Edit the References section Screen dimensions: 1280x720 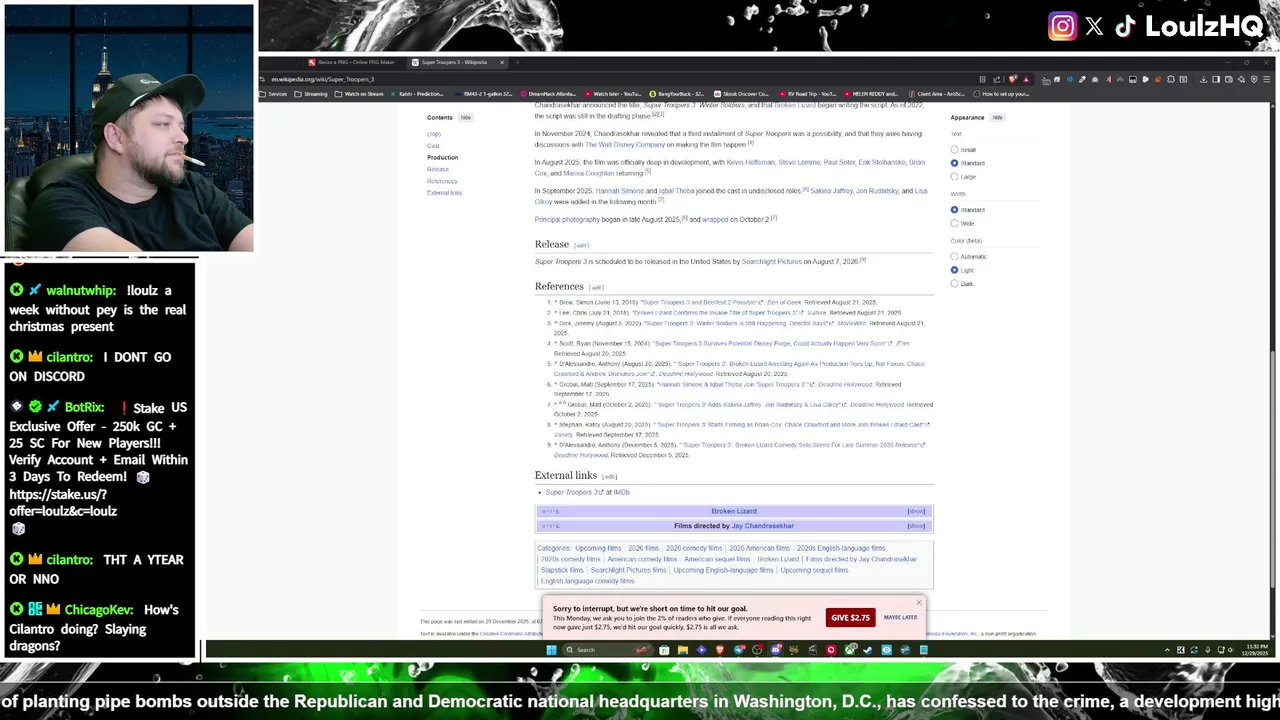coord(596,287)
